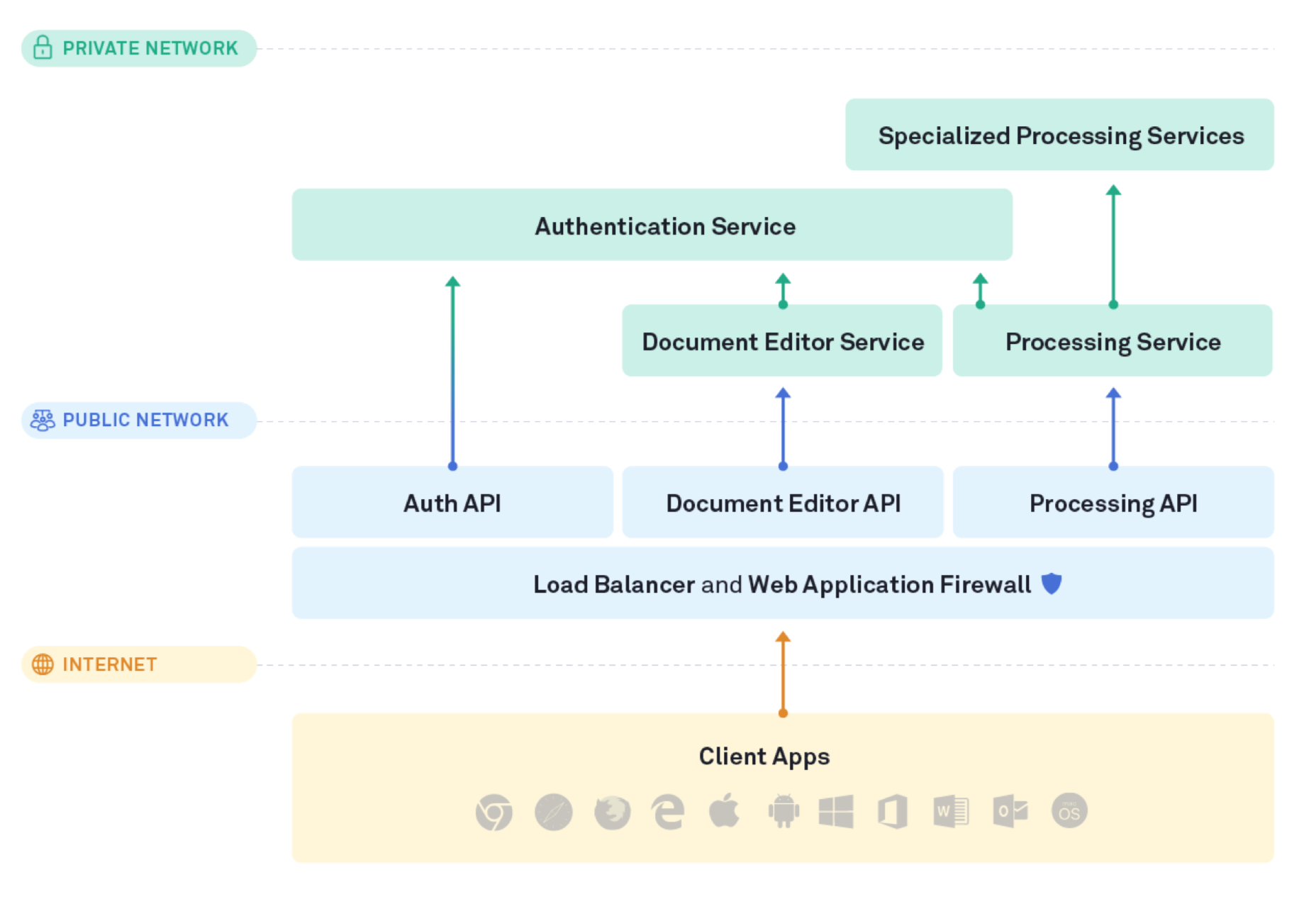This screenshot has width=1316, height=899.
Task: Click the Safari compass icon
Action: click(x=553, y=813)
